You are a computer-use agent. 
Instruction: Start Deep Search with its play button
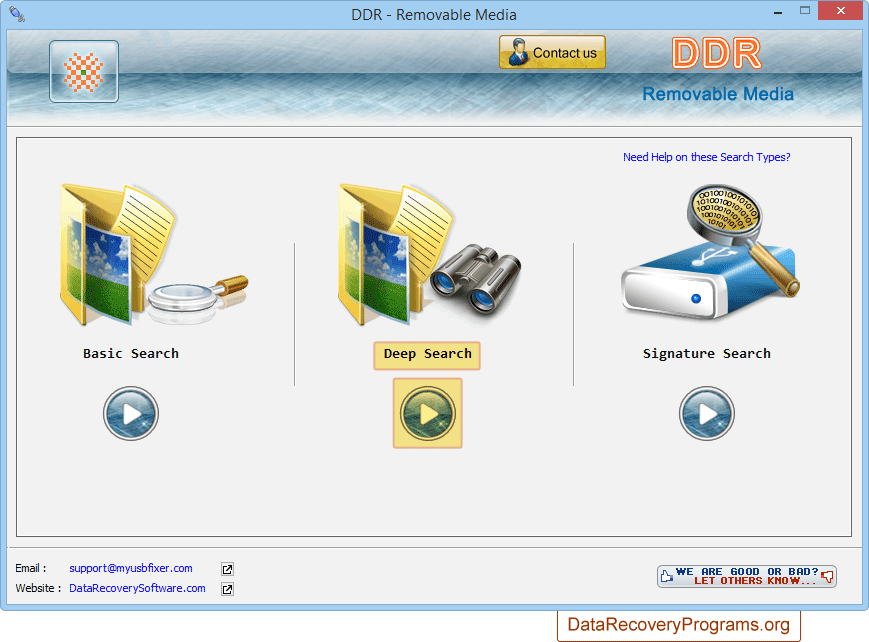click(427, 414)
